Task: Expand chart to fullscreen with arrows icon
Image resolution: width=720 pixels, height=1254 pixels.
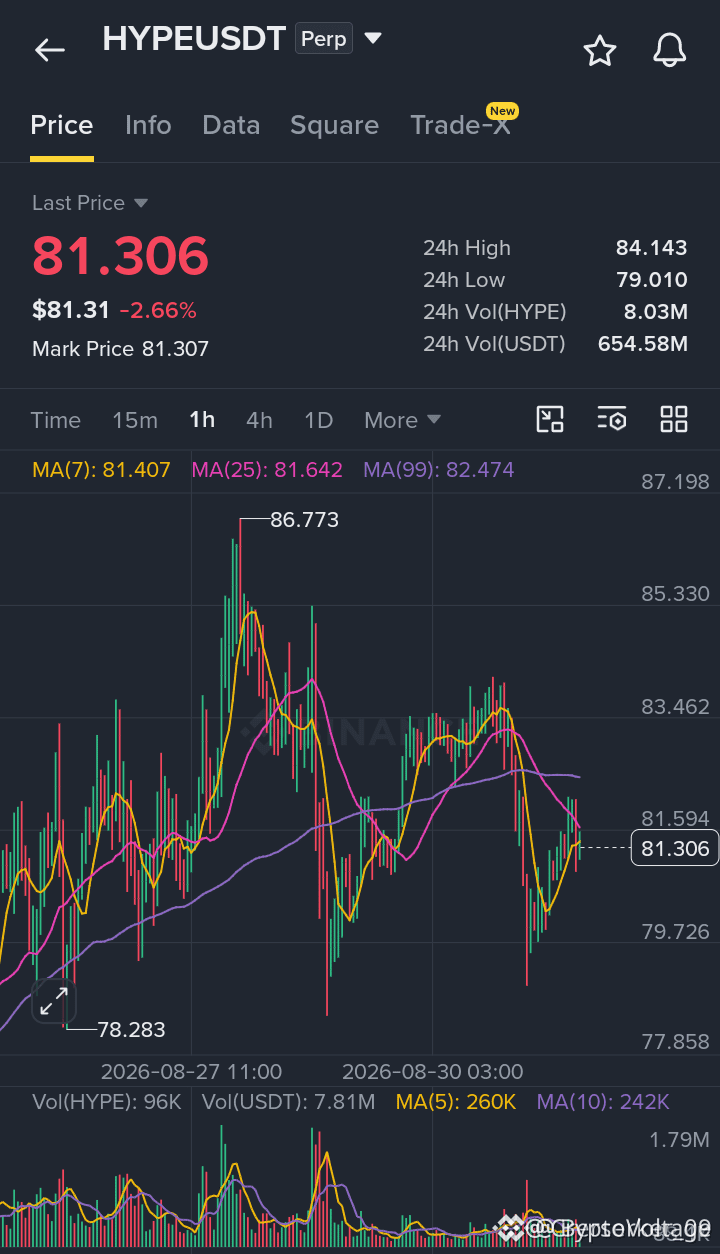Action: [53, 1002]
